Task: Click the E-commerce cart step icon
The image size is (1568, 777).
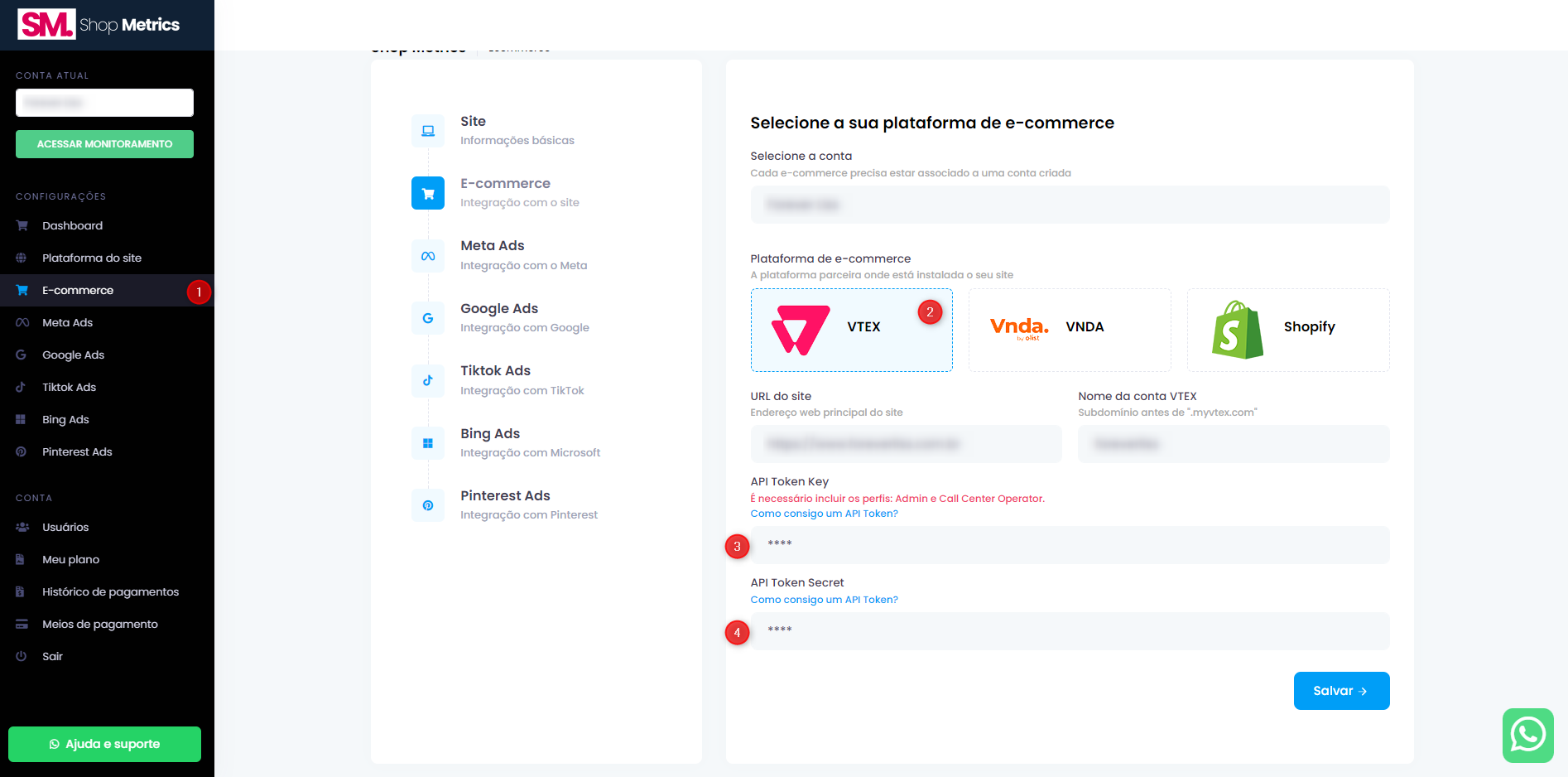Action: [x=428, y=193]
